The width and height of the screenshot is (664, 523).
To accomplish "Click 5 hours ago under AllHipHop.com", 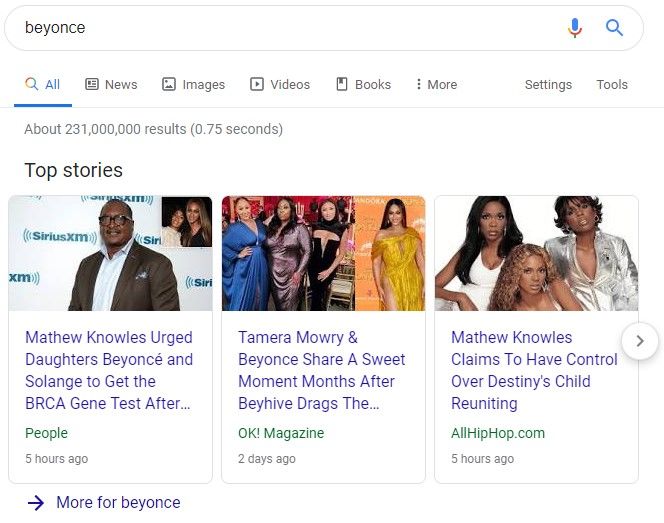I will [482, 459].
